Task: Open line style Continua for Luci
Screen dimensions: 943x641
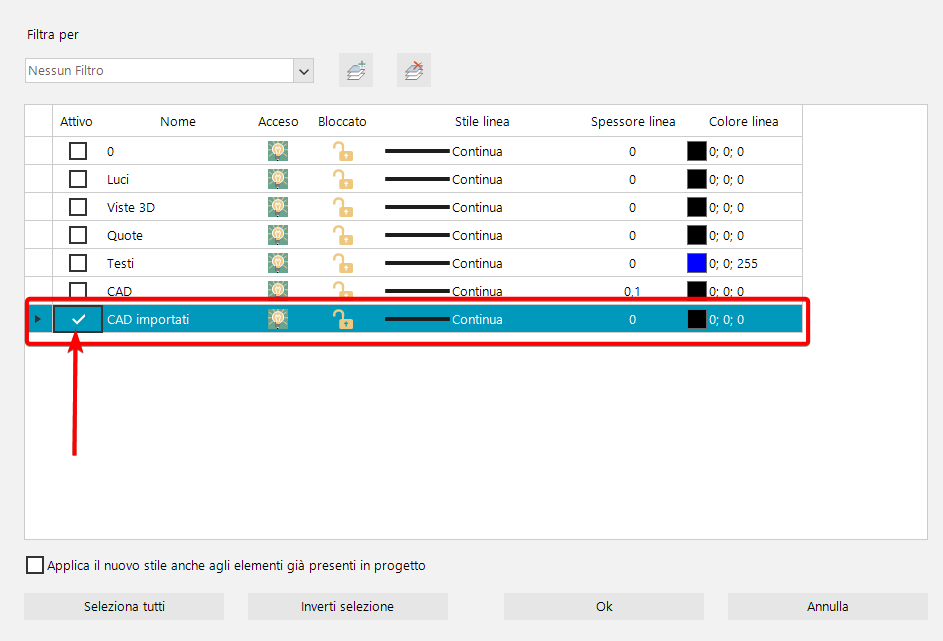Action: pyautogui.click(x=444, y=179)
